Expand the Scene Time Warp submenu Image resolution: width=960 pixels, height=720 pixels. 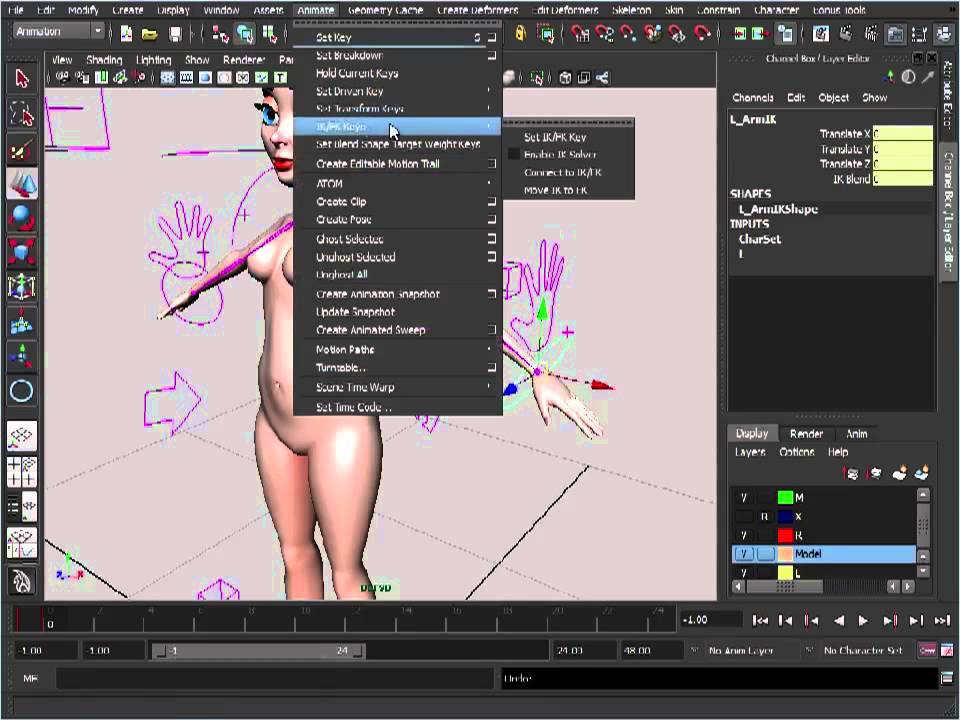(x=397, y=387)
